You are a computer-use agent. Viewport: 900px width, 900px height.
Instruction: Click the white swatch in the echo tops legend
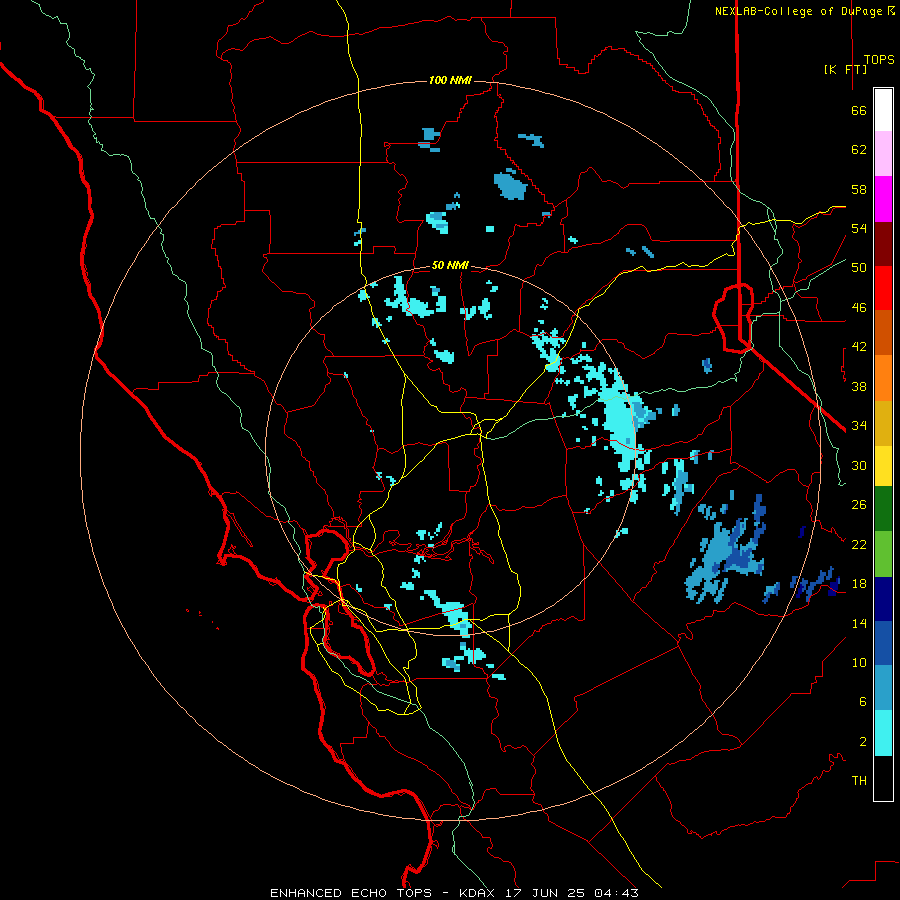pyautogui.click(x=883, y=110)
